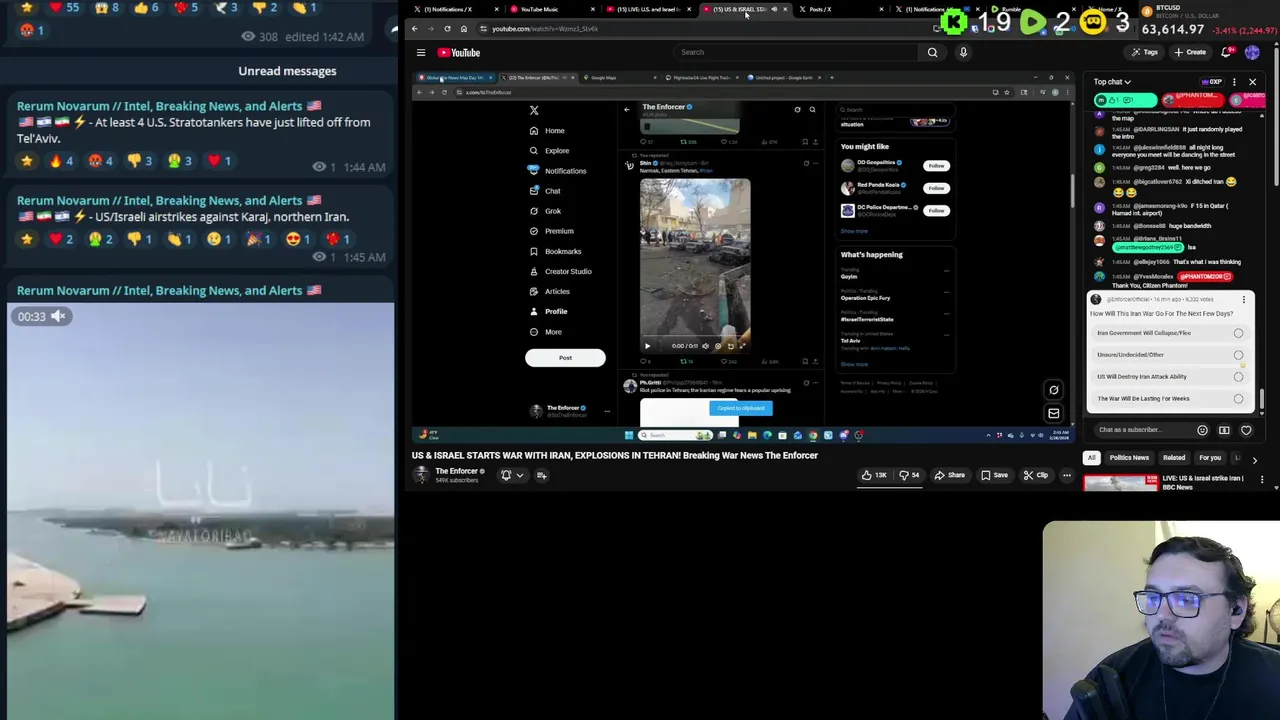
Task: Open more actions ellipsis under video
Action: coord(1066,475)
